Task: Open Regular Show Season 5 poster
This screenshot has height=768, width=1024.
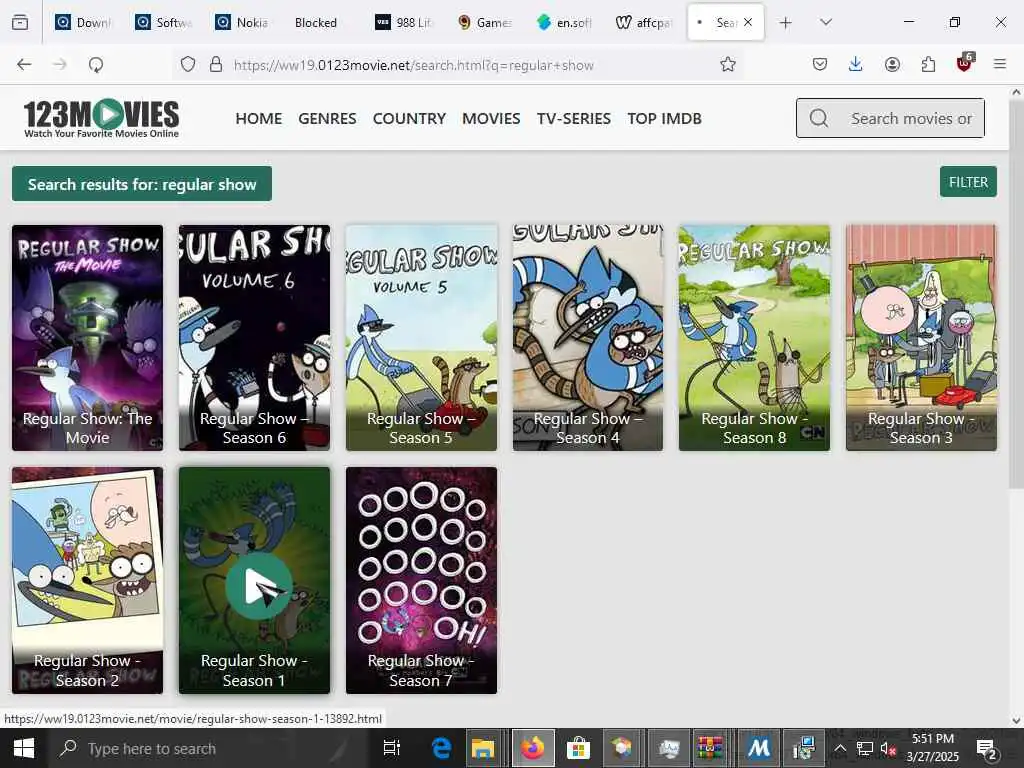Action: tap(421, 338)
